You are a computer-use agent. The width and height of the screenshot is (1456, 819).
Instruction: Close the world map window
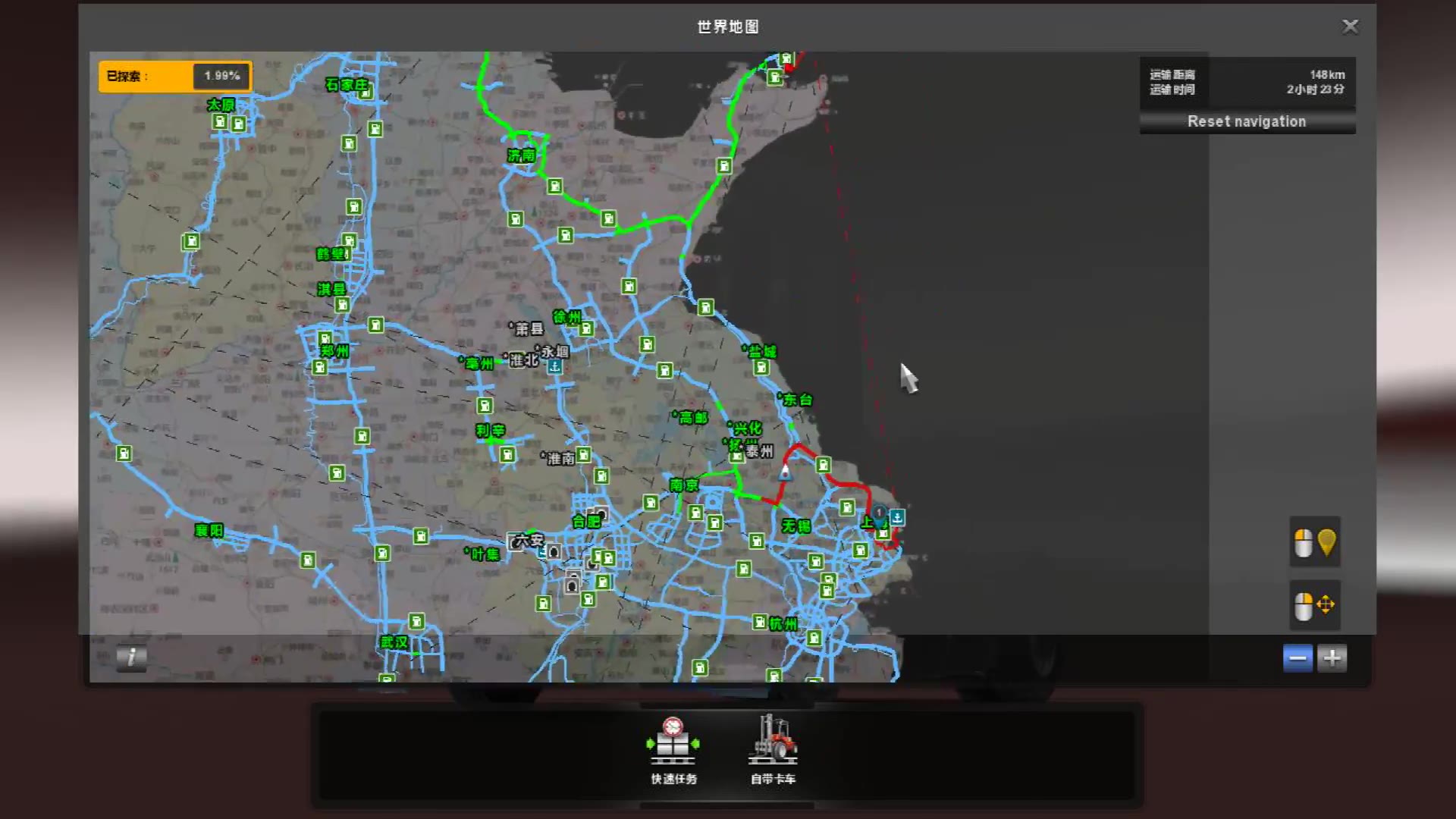[1350, 27]
